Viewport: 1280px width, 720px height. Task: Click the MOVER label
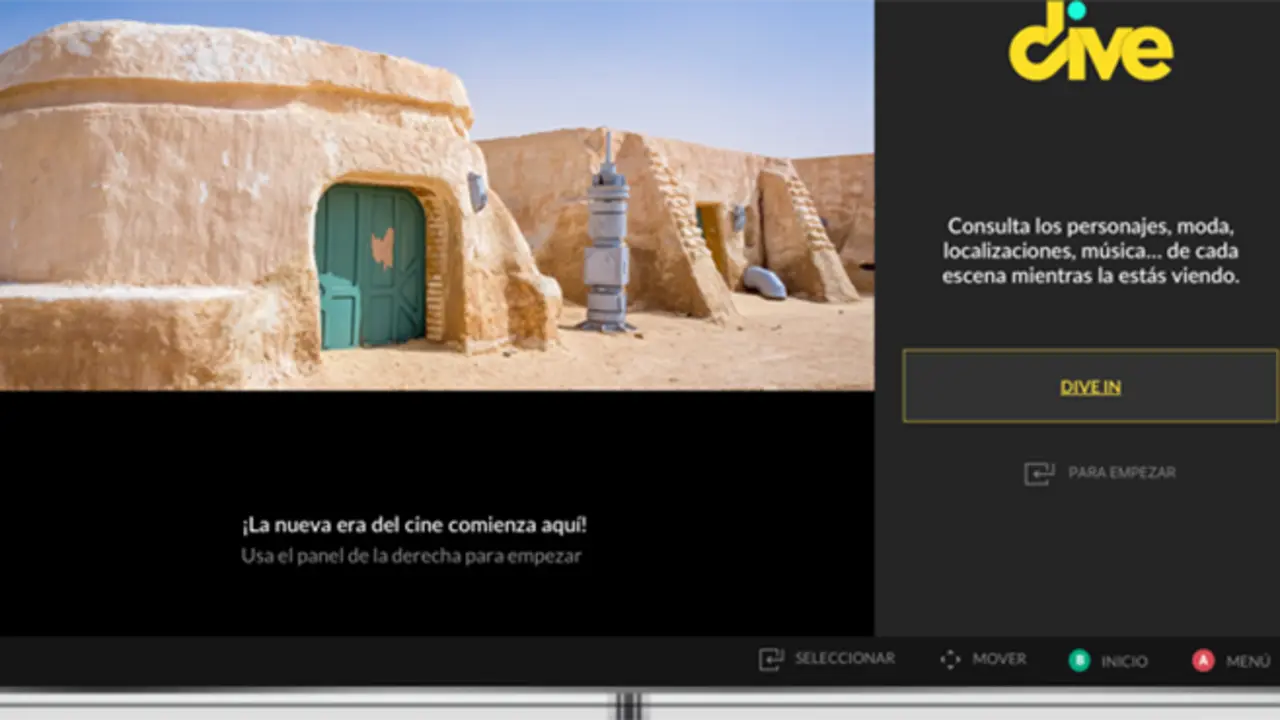point(999,659)
